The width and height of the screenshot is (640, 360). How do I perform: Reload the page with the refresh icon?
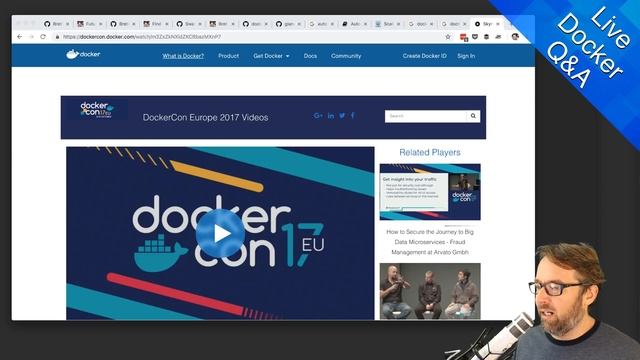[43, 37]
